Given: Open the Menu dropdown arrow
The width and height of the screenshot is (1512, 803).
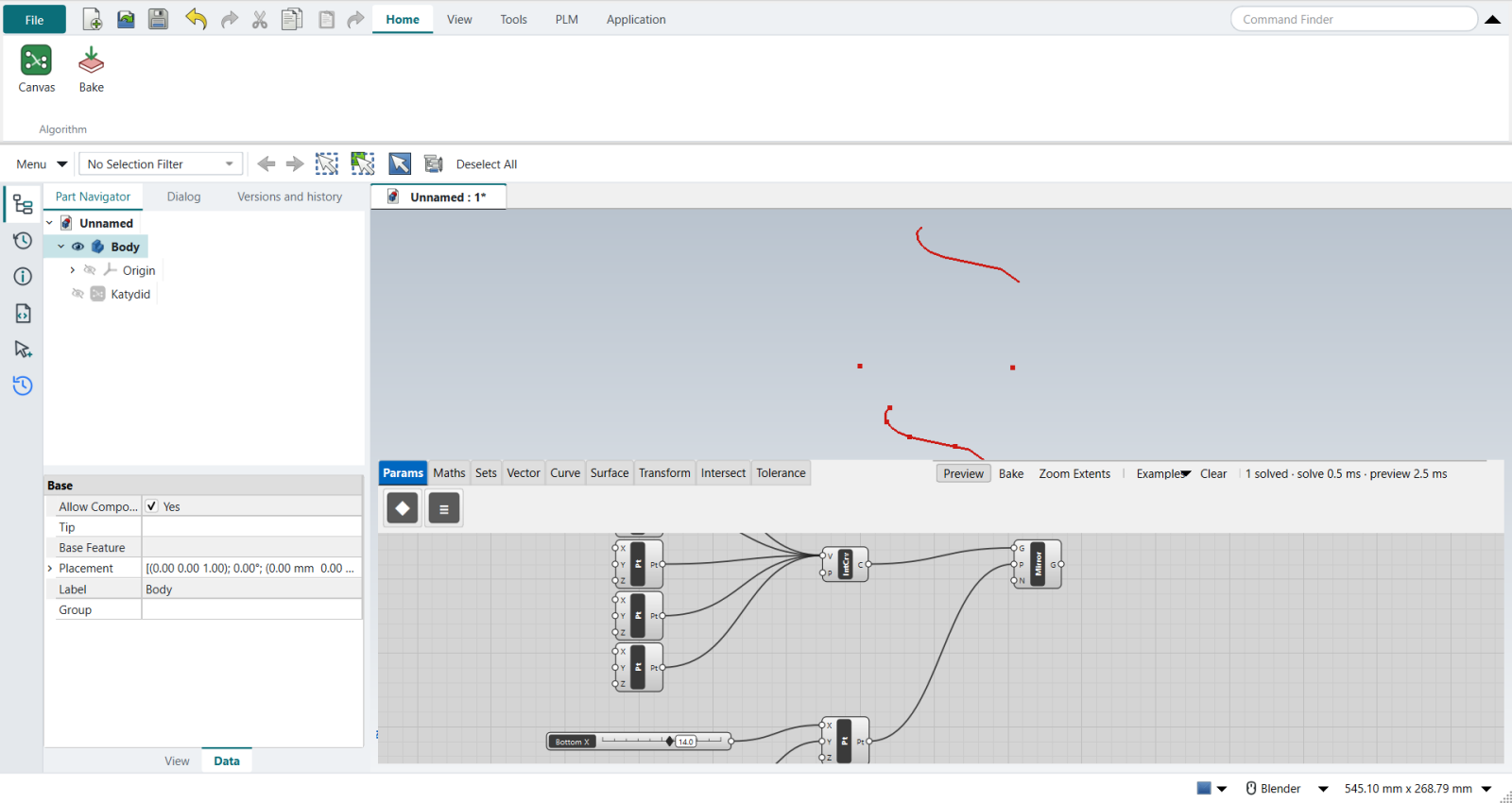Looking at the screenshot, I should 62,164.
